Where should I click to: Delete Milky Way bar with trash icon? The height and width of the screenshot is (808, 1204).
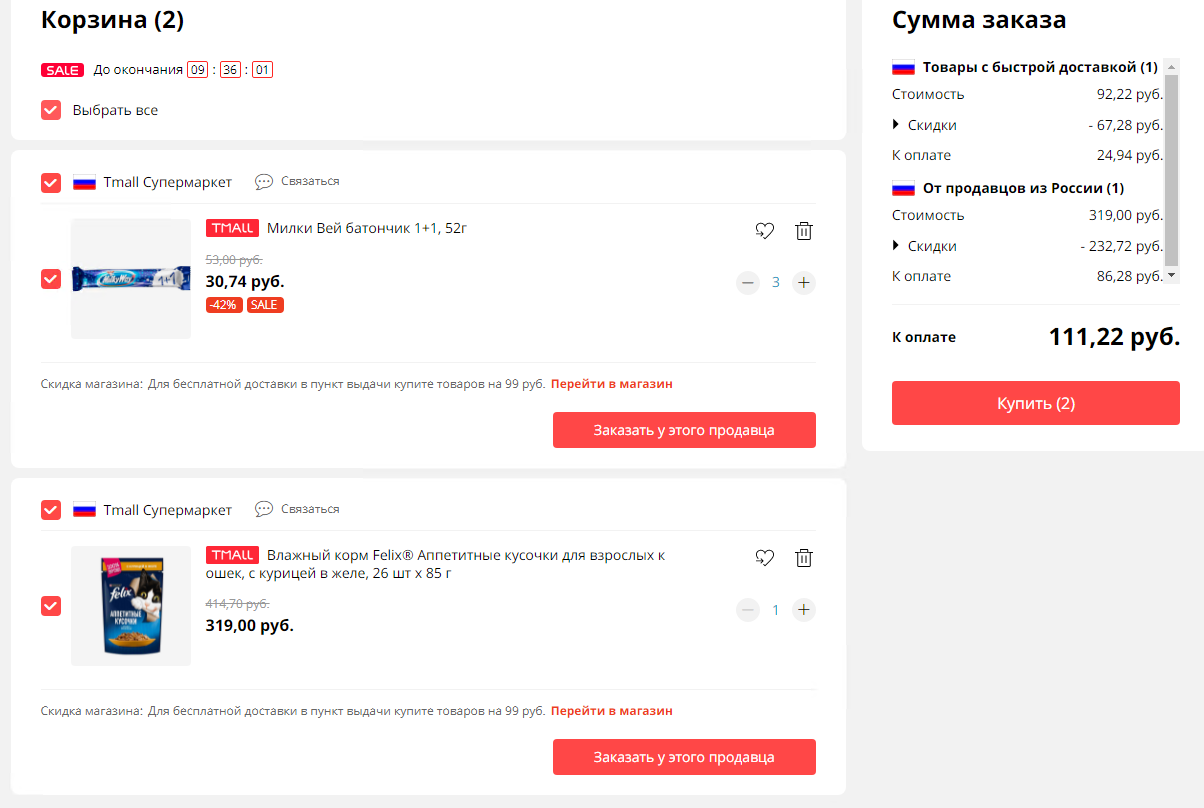[804, 231]
